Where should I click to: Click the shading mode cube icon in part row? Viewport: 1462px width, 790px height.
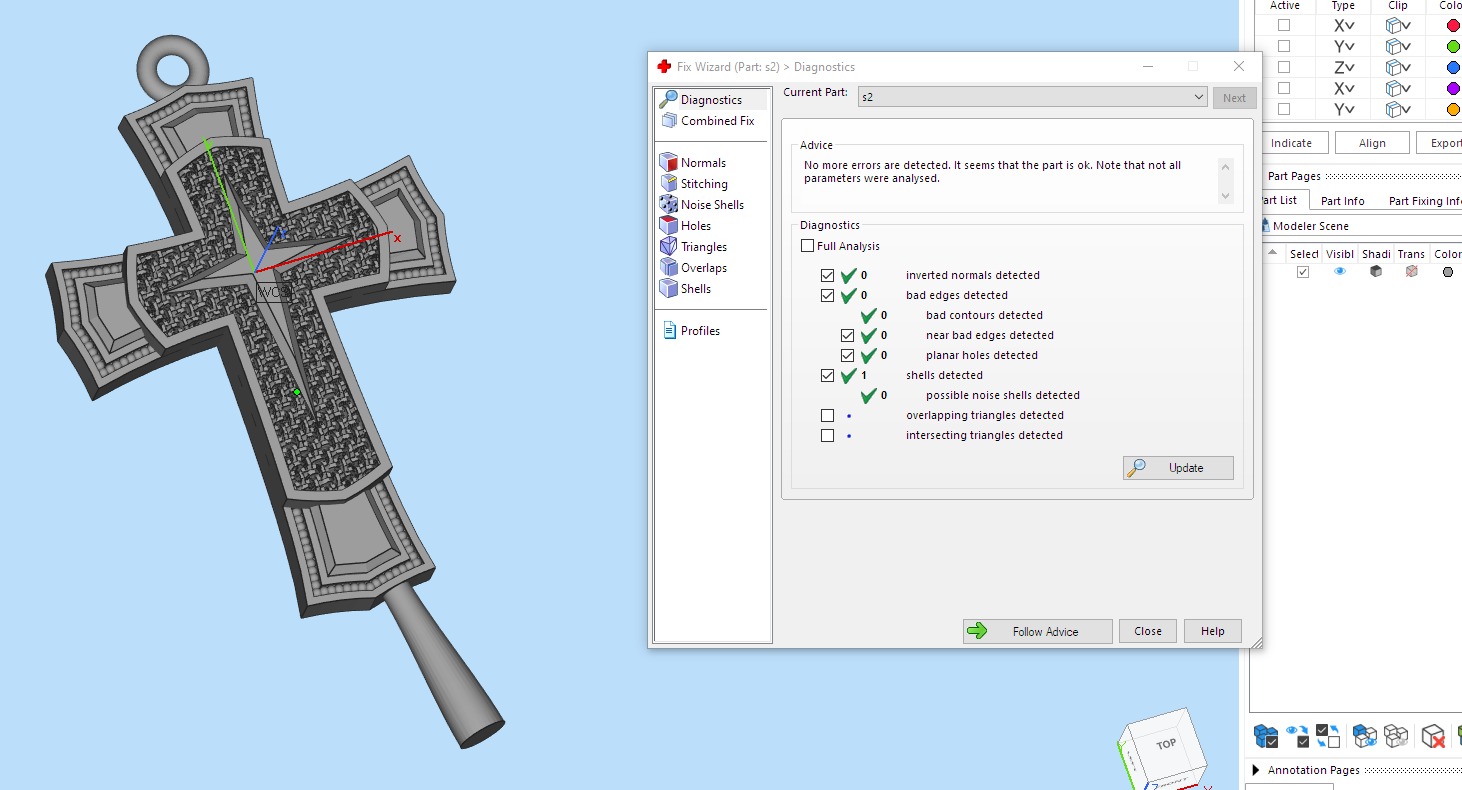pyautogui.click(x=1376, y=271)
